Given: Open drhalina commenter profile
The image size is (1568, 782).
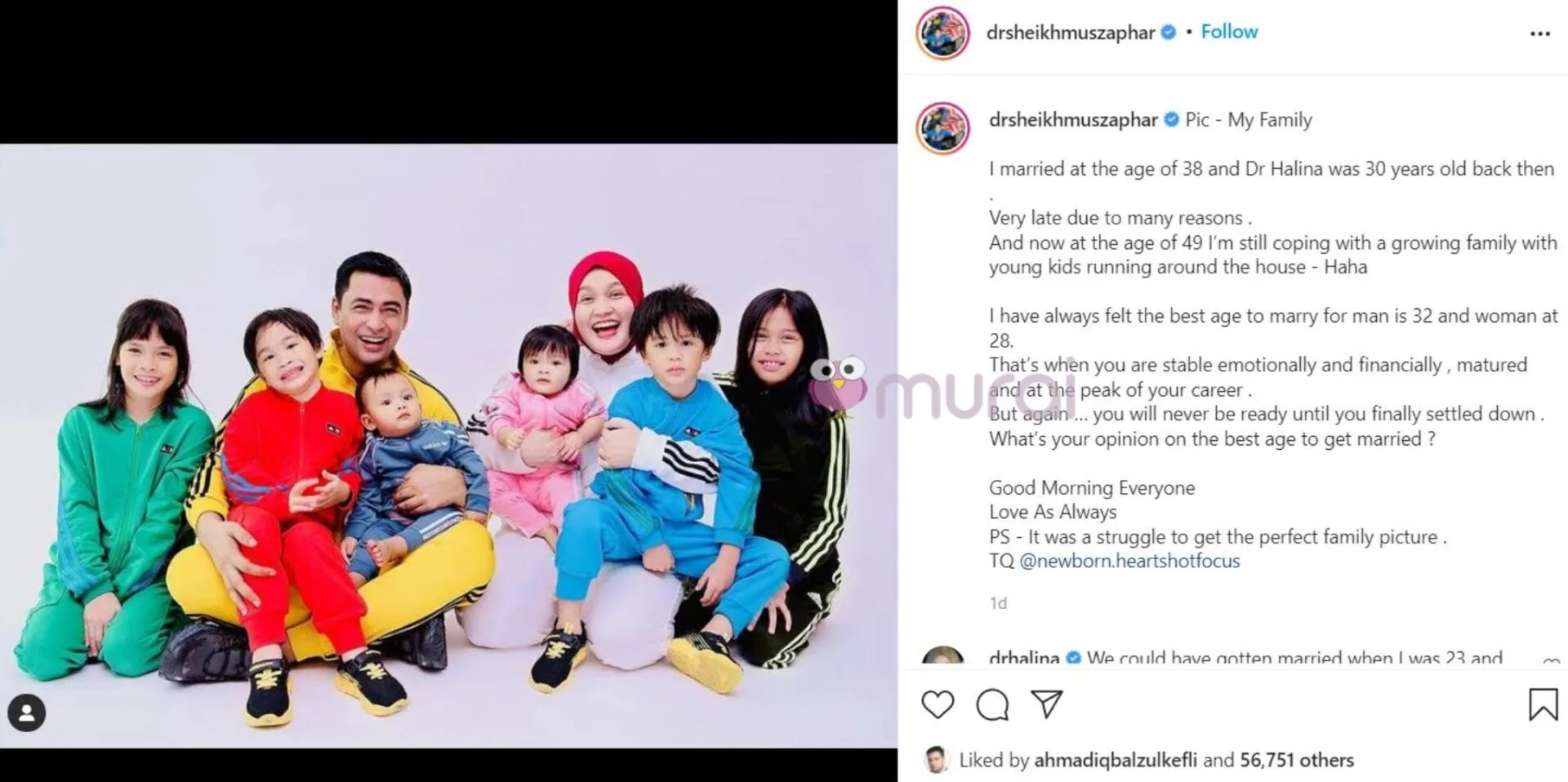Looking at the screenshot, I should click(x=1024, y=658).
